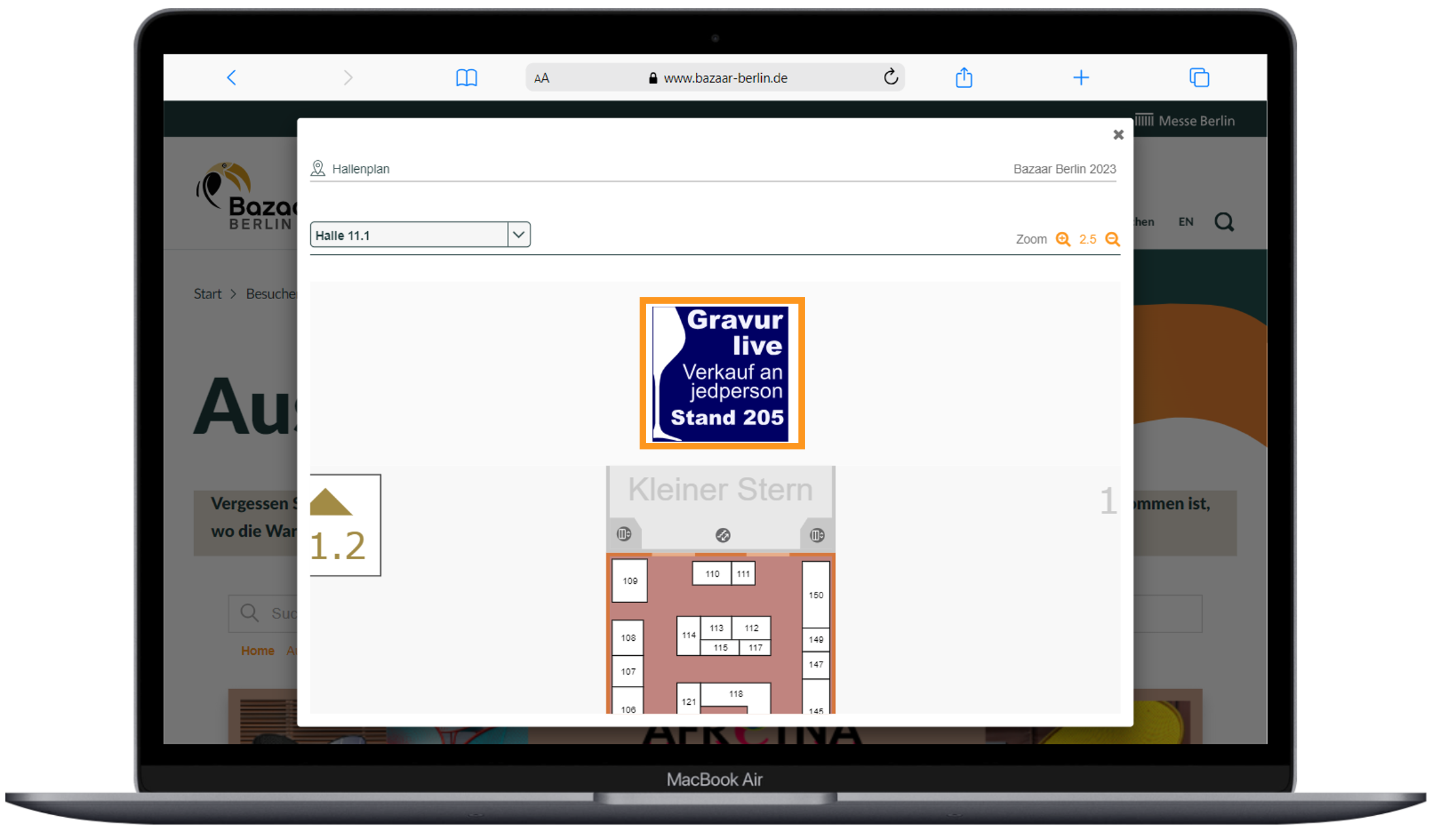Open the Halle 11.1 dropdown
This screenshot has width=1440, height=840.
click(x=420, y=234)
